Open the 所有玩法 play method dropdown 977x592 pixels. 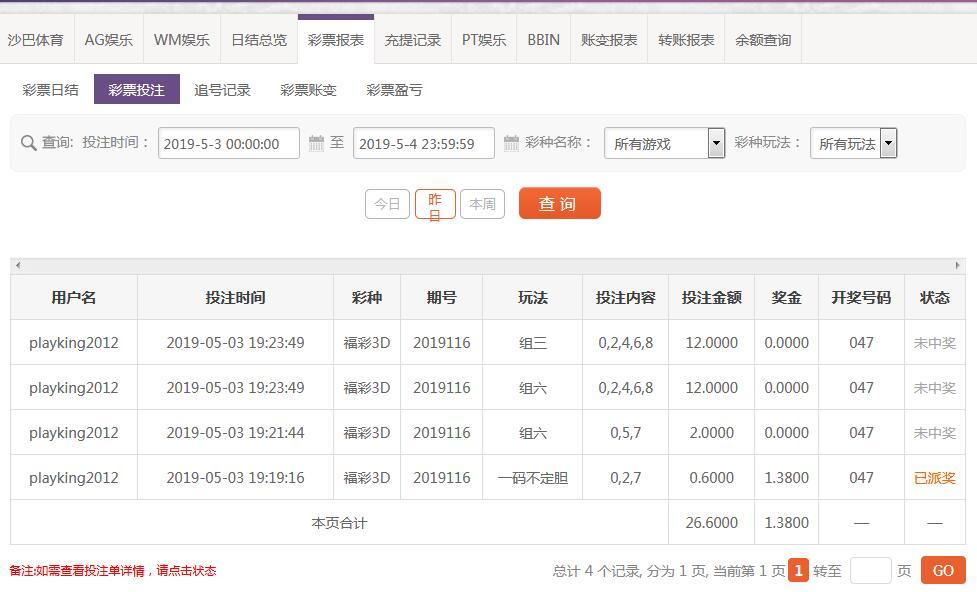[x=853, y=143]
